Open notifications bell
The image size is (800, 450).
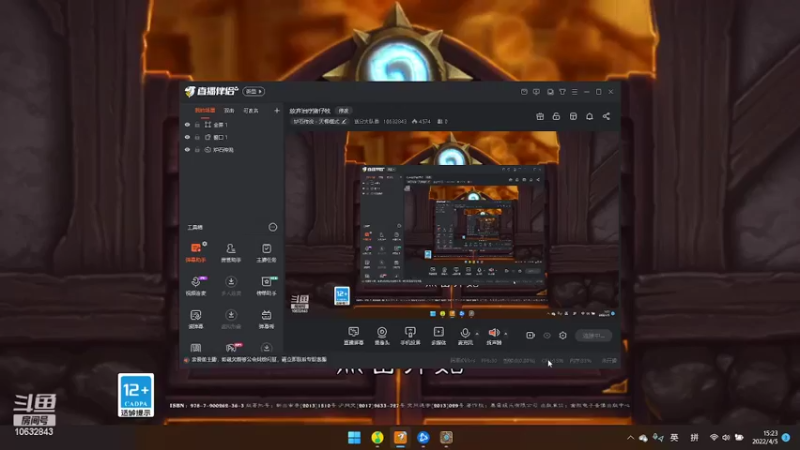coord(589,116)
